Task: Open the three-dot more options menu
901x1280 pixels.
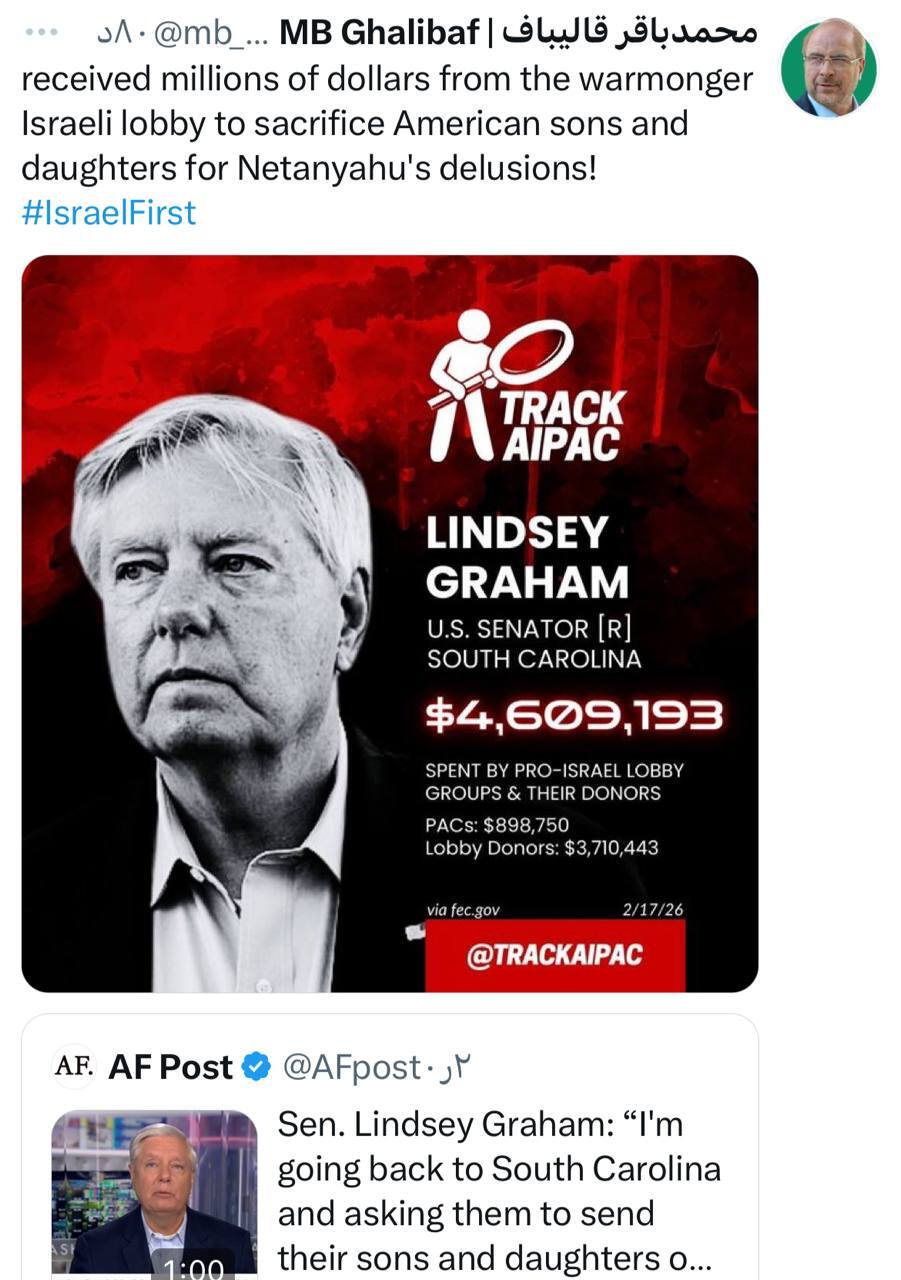Action: 40,33
